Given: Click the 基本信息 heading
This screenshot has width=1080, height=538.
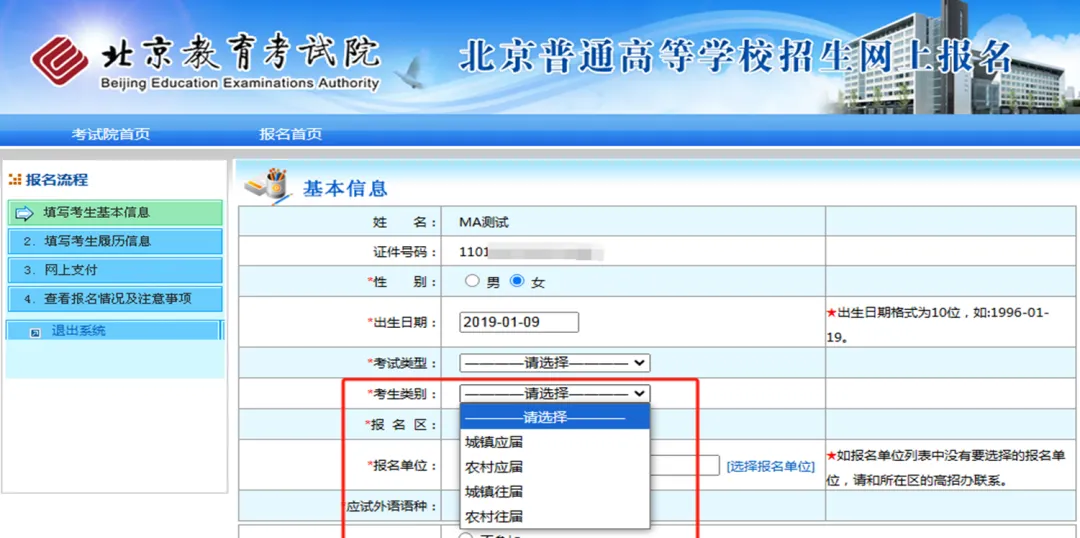Looking at the screenshot, I should (x=345, y=189).
